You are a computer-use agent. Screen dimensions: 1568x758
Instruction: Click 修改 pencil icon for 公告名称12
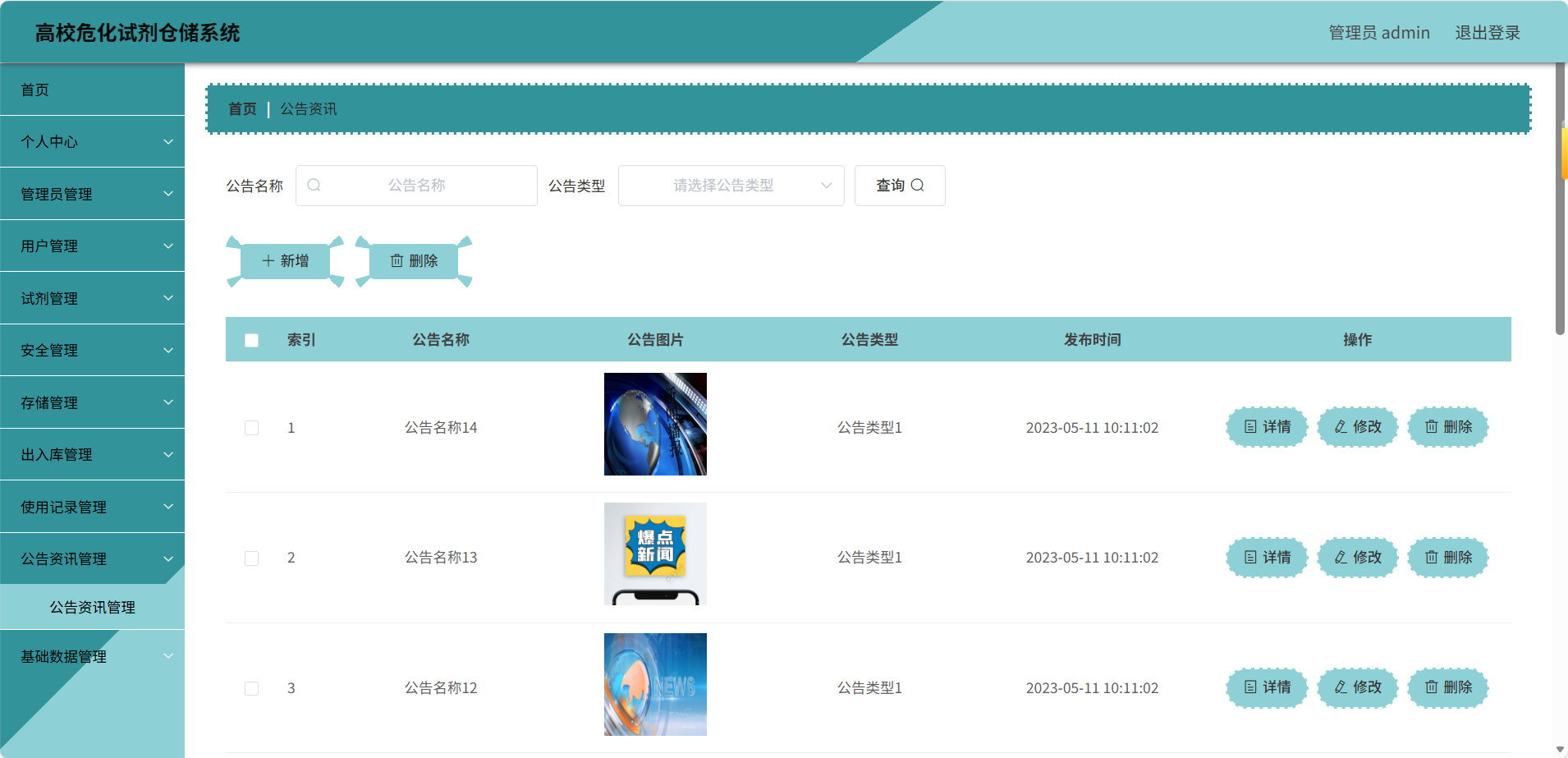[x=1341, y=687]
